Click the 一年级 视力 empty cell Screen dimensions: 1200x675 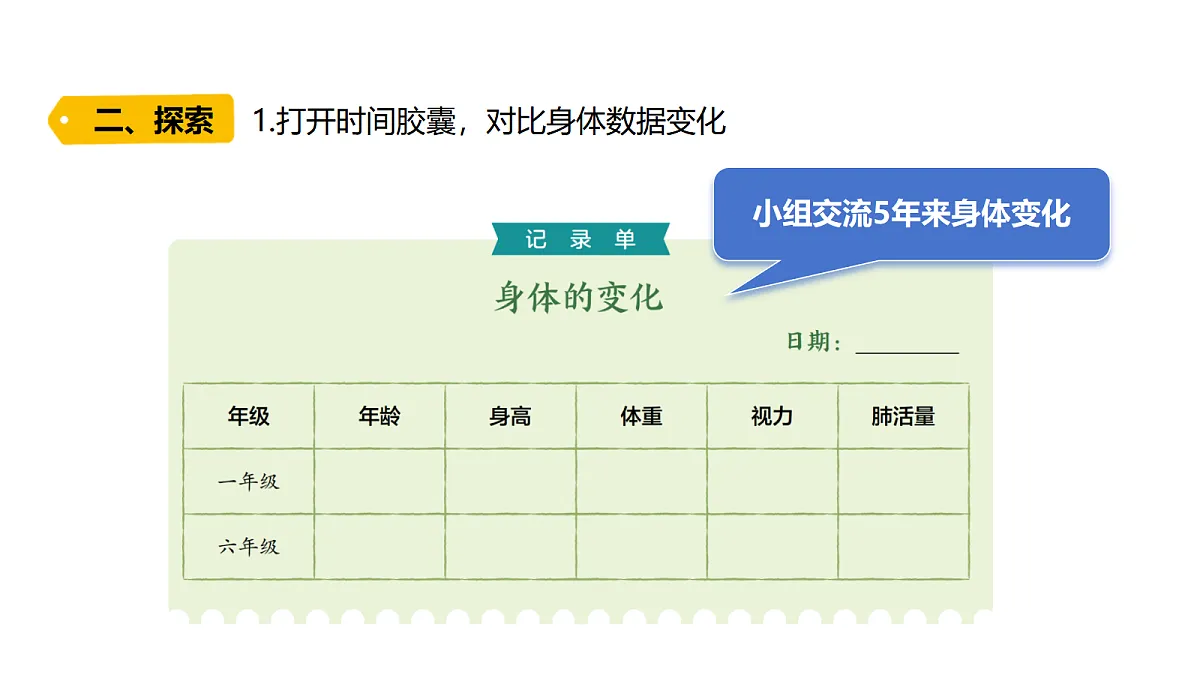772,481
